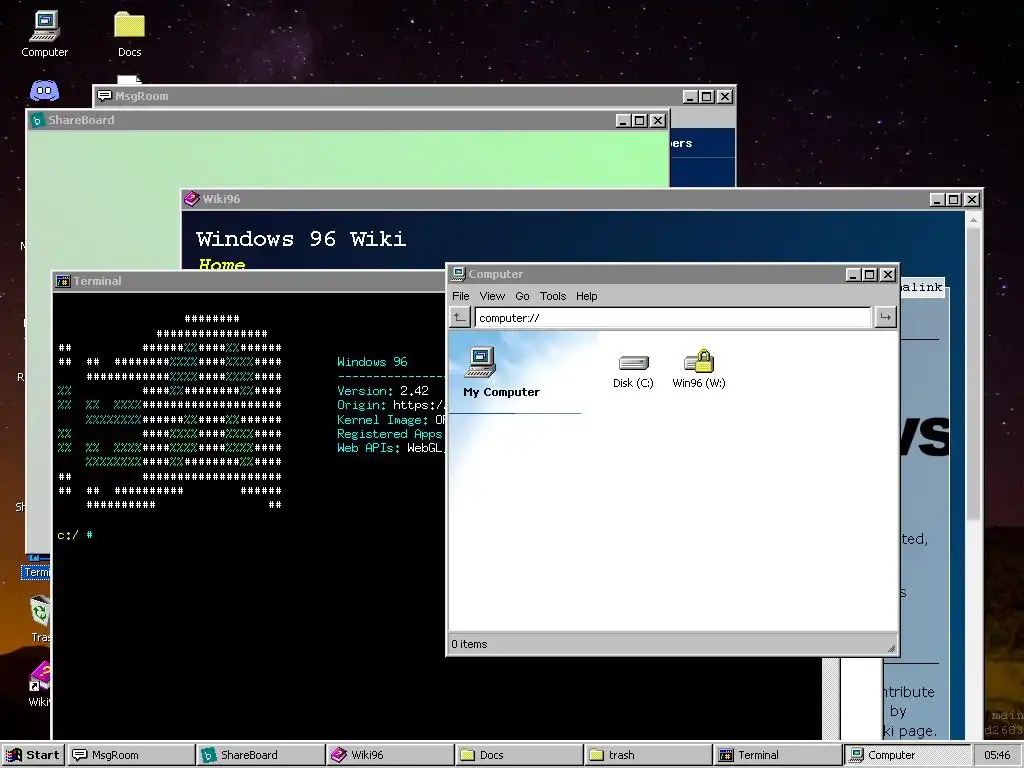Maximize the Computer window
The image size is (1024, 768).
coord(869,274)
